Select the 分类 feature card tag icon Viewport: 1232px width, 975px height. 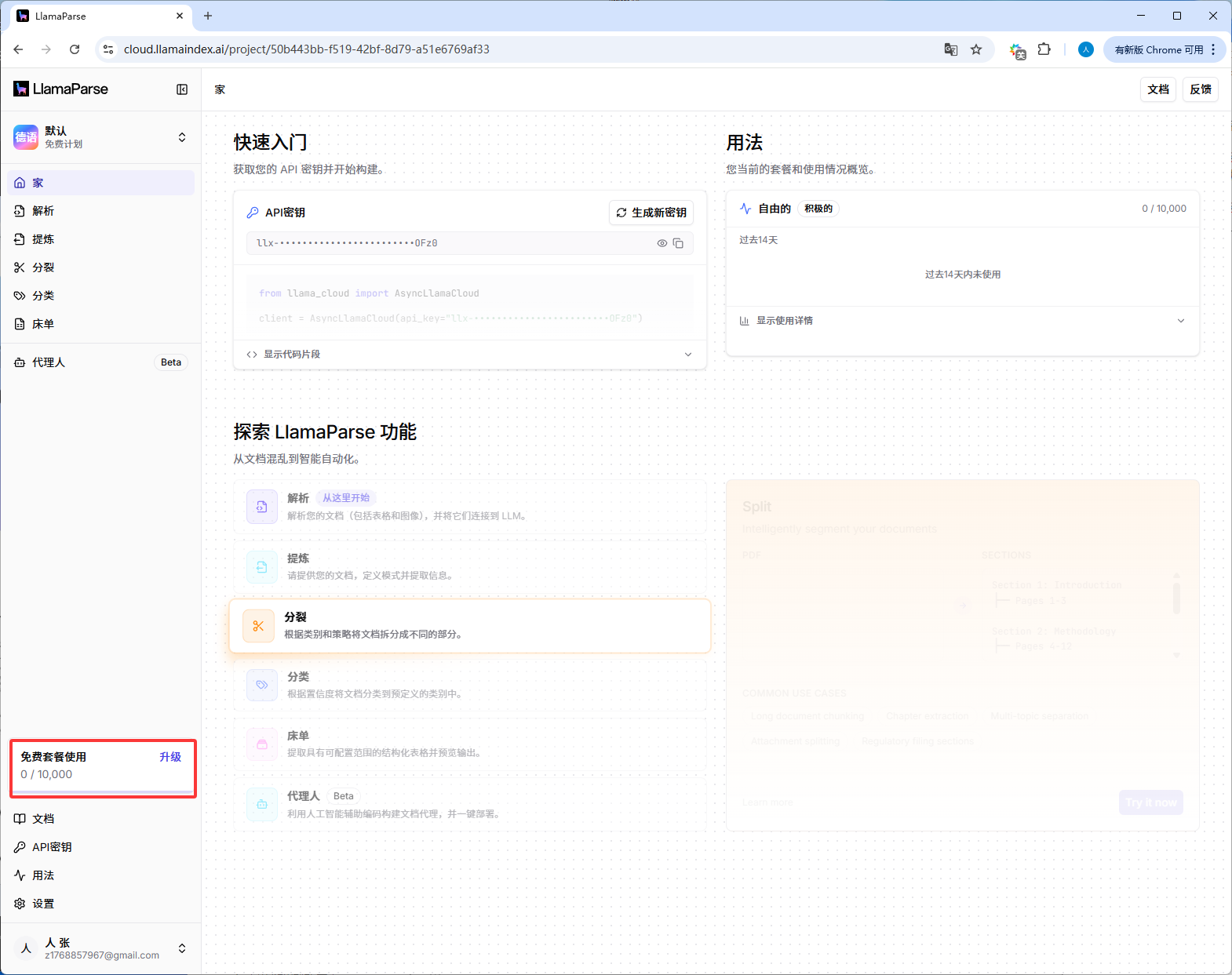click(262, 685)
